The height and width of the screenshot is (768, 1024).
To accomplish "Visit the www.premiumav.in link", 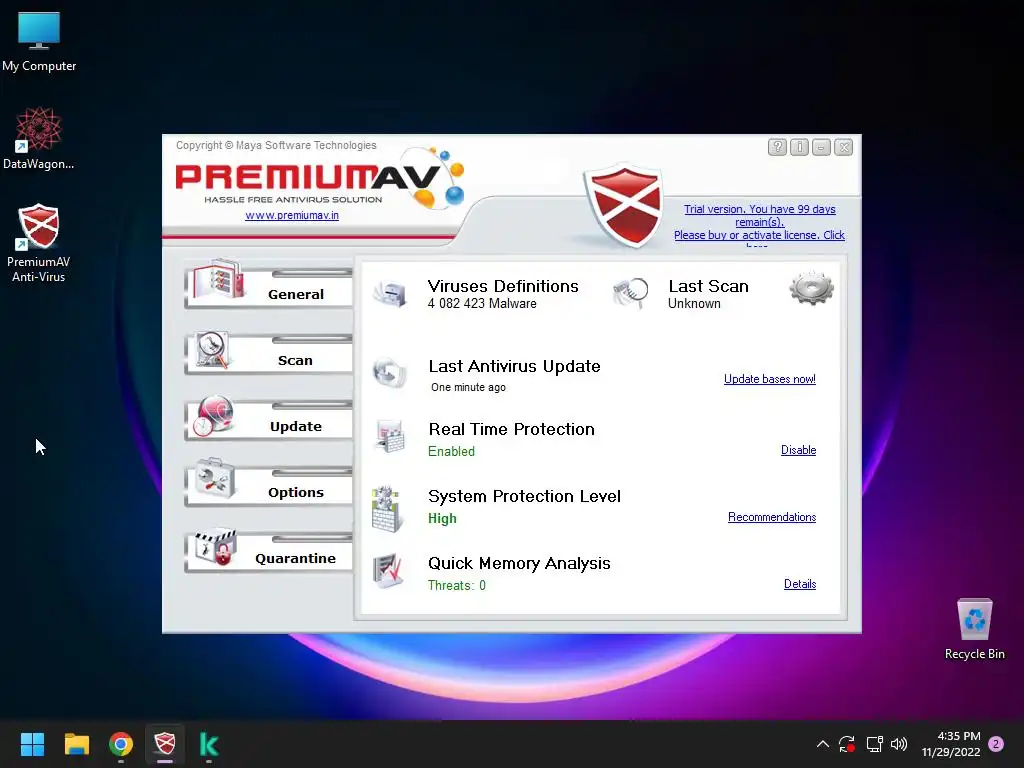I will point(292,215).
